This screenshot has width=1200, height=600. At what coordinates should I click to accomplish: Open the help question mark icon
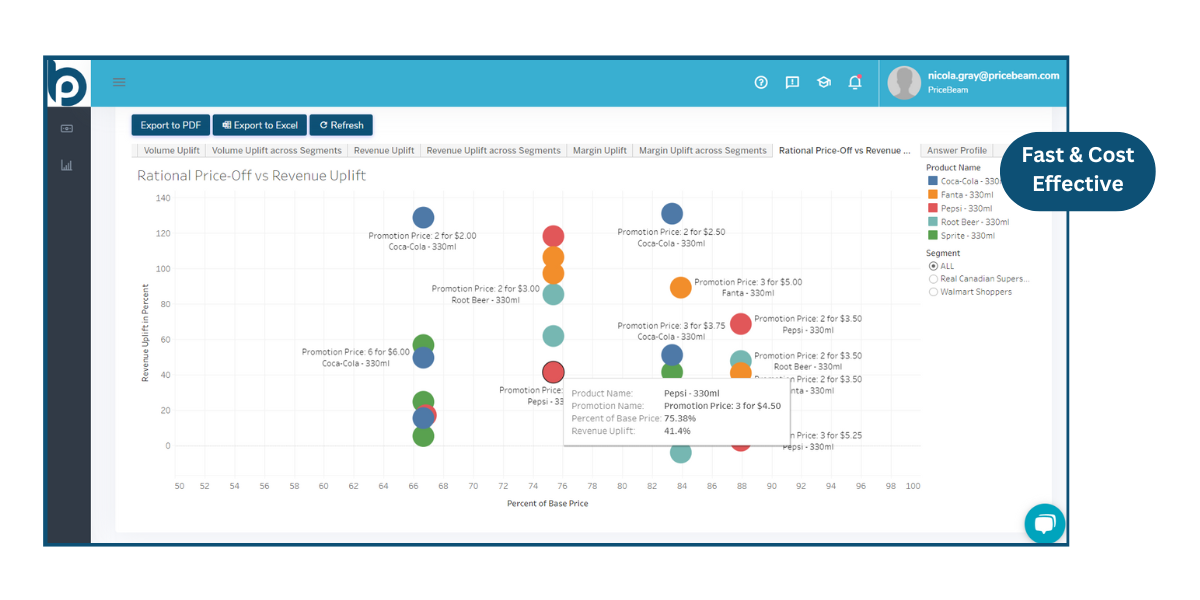coord(761,83)
